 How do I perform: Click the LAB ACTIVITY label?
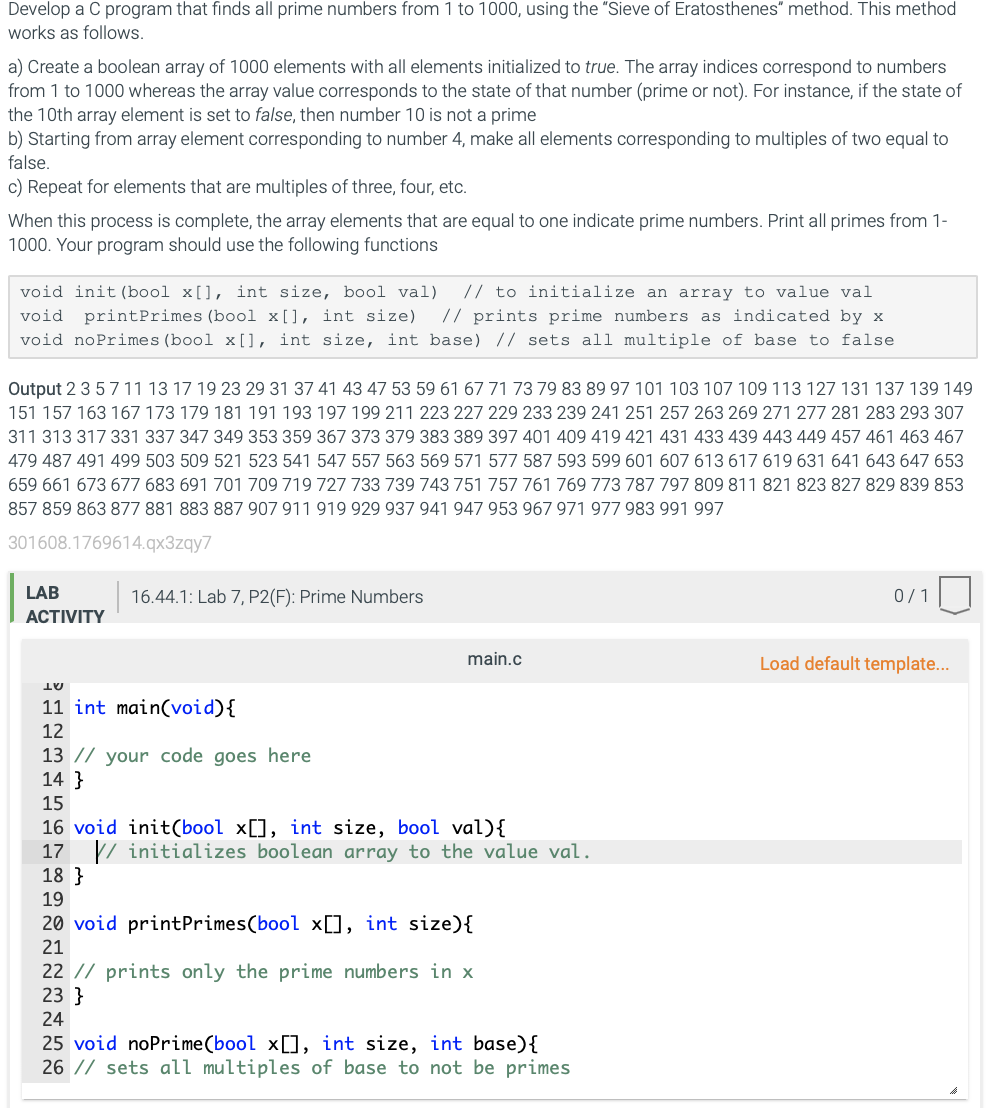click(x=63, y=604)
